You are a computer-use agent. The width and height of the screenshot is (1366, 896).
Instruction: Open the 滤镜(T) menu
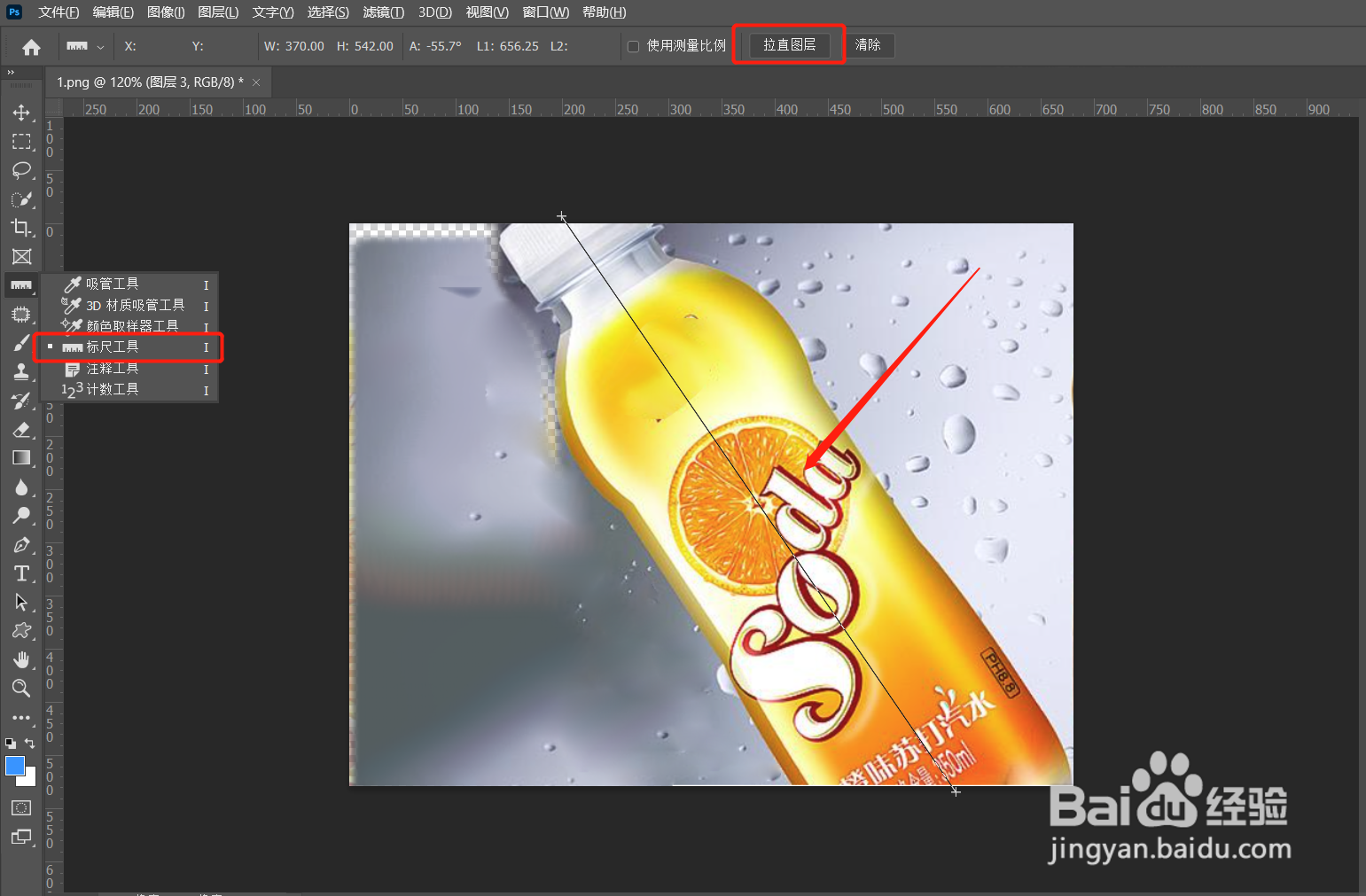[x=384, y=12]
